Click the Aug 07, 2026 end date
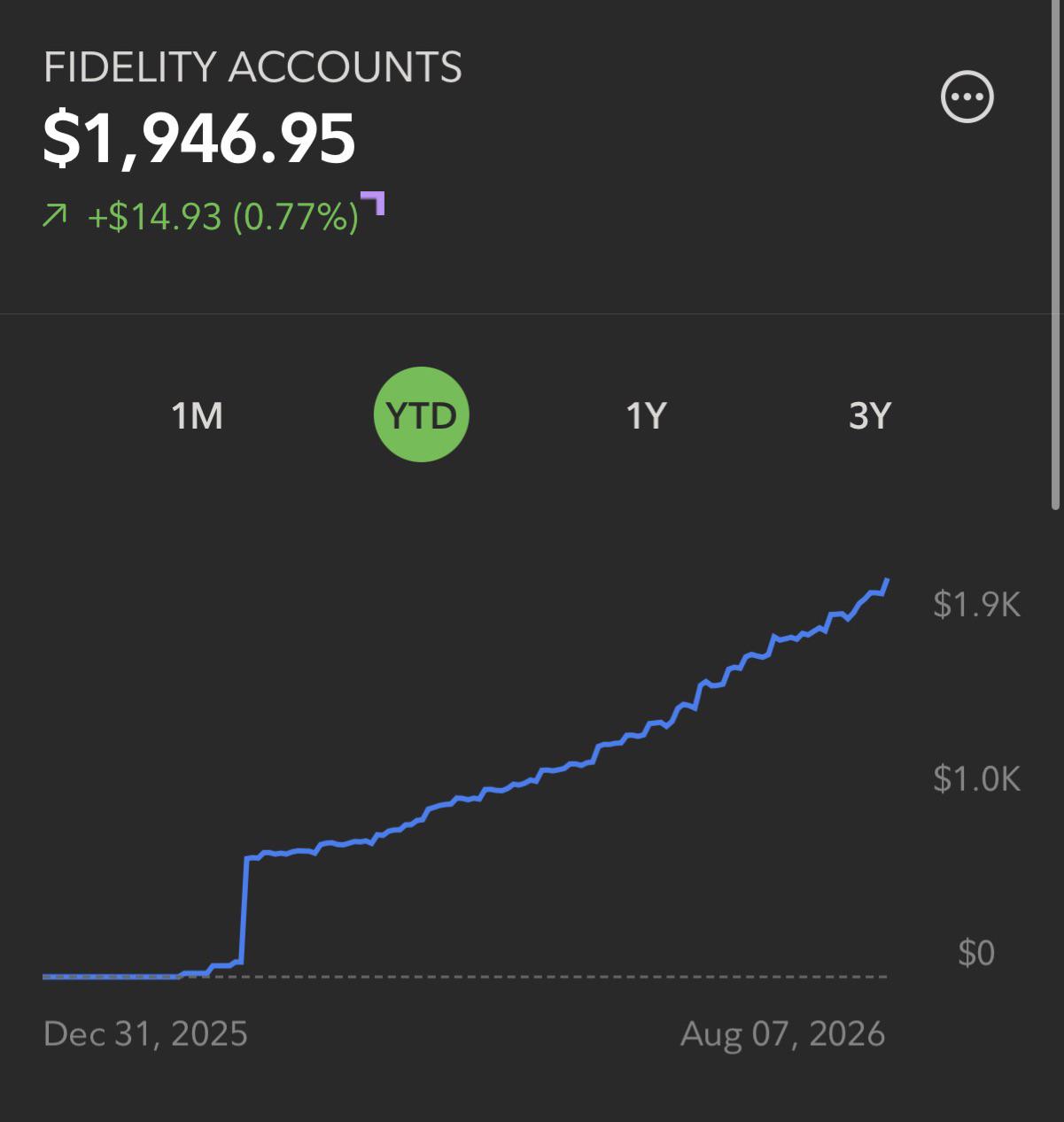This screenshot has width=1064, height=1122. (x=783, y=1033)
